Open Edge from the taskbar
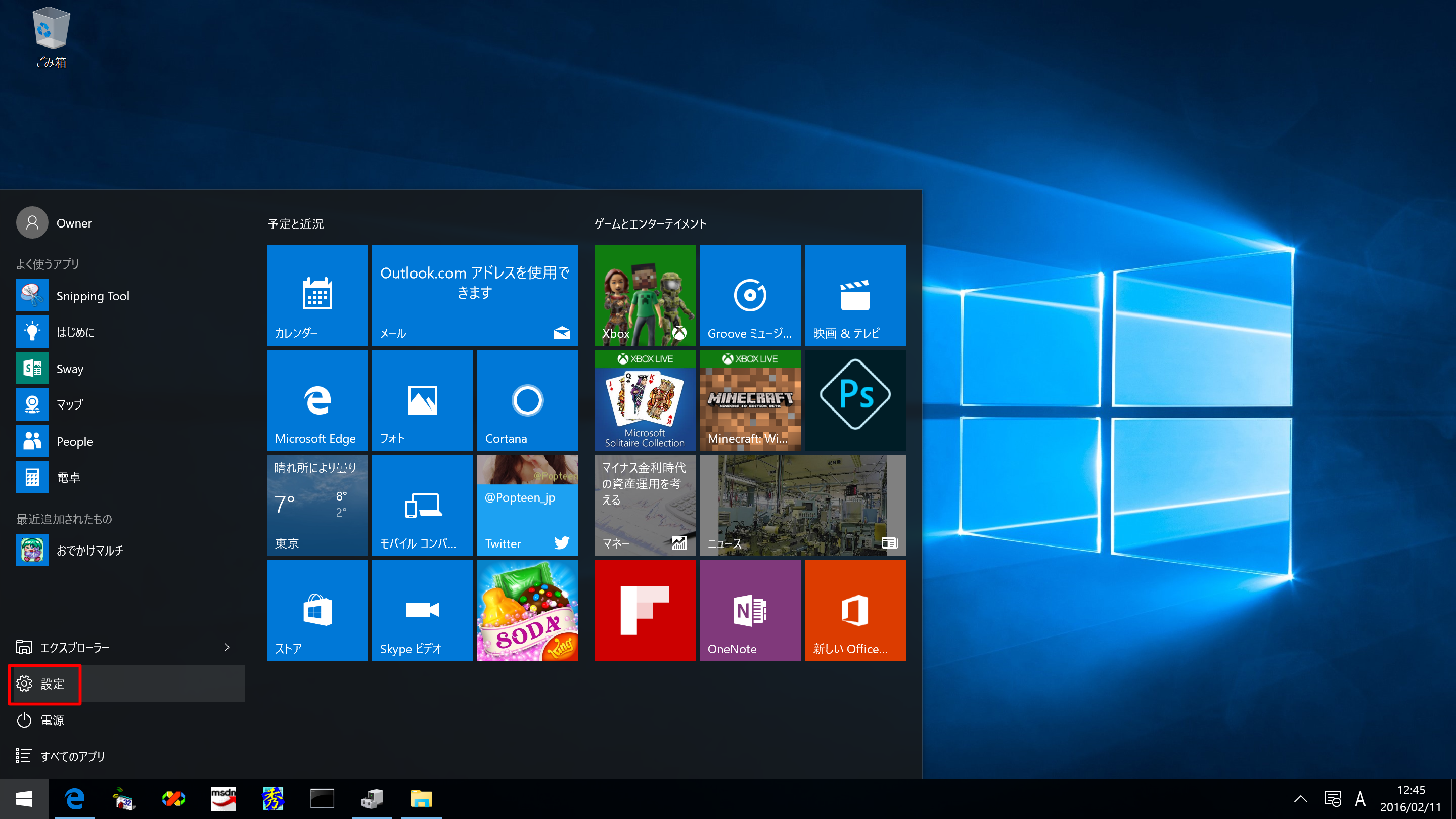The image size is (1456, 819). point(75,799)
